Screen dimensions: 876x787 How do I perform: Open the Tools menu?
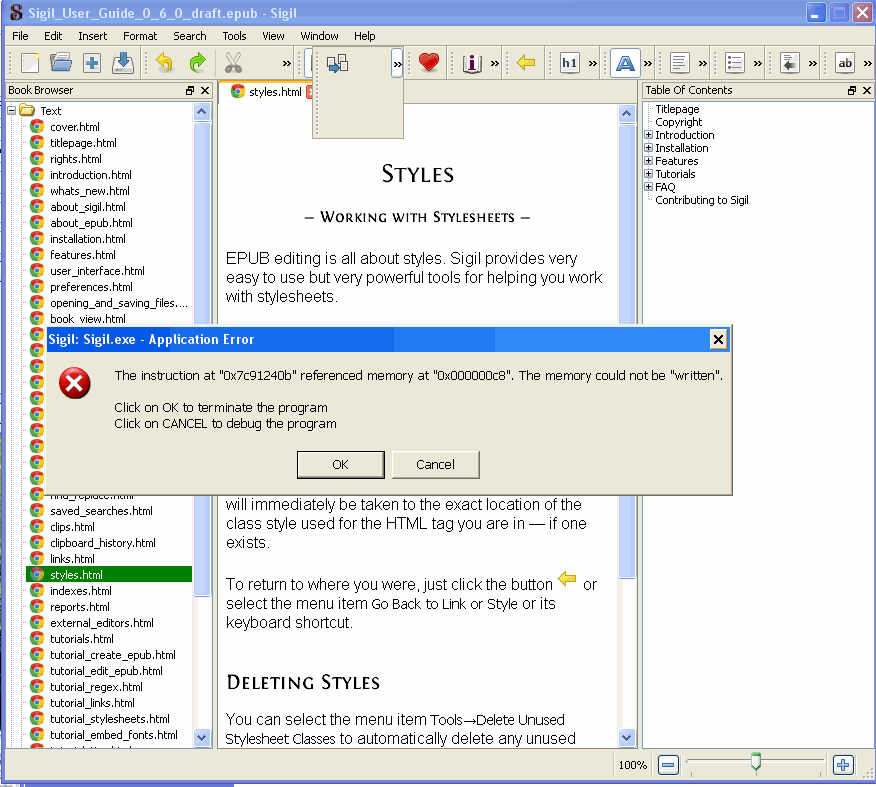(x=234, y=36)
